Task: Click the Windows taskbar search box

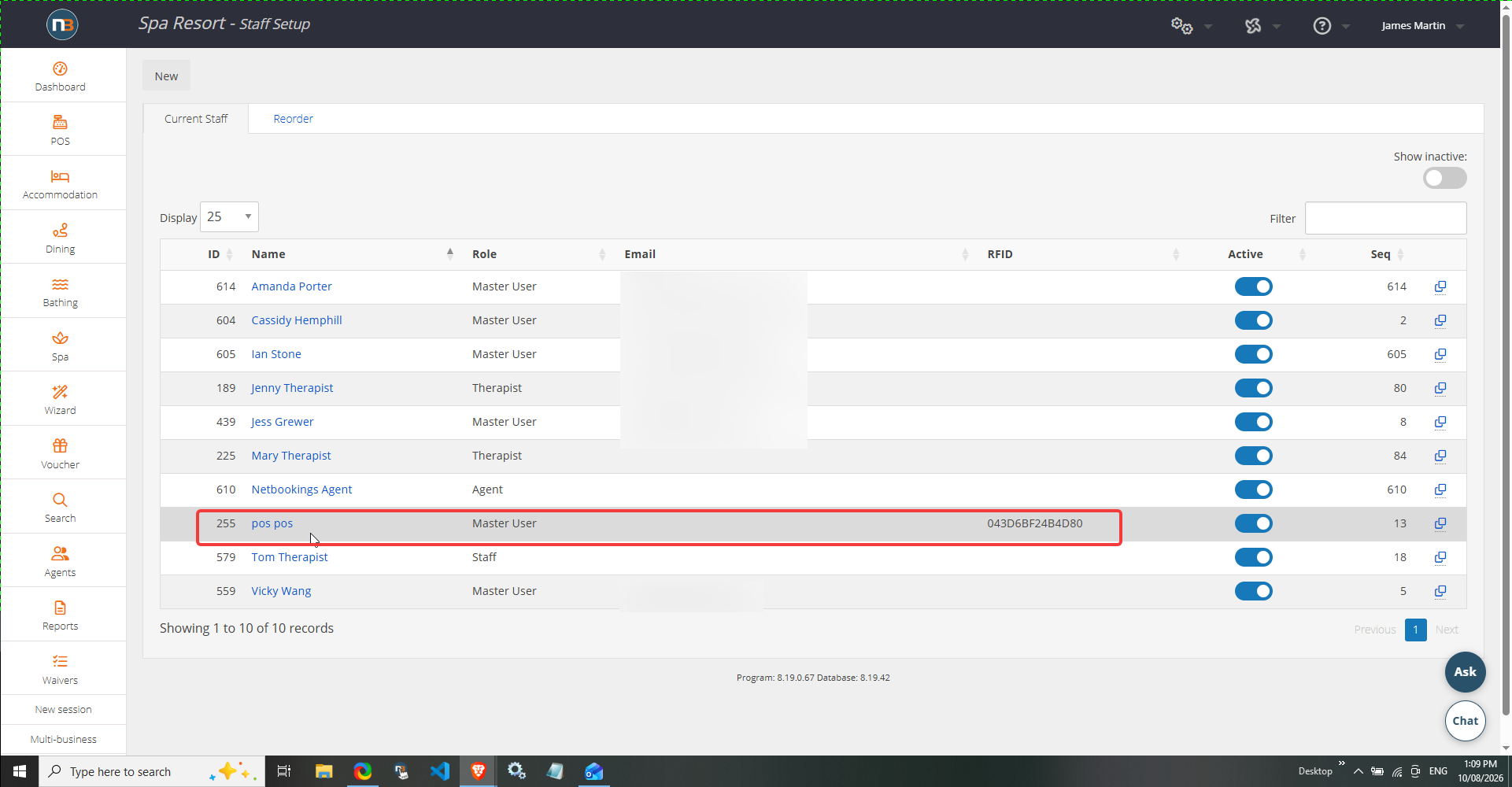Action: [x=152, y=771]
